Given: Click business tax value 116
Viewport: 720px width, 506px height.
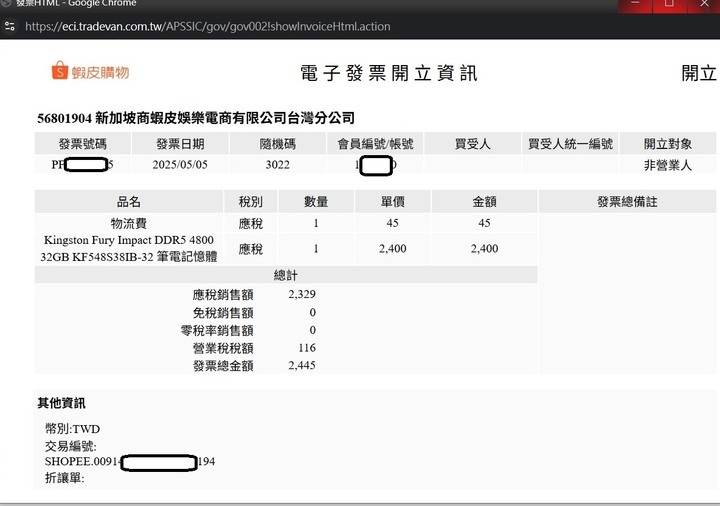Looking at the screenshot, I should click(307, 348).
